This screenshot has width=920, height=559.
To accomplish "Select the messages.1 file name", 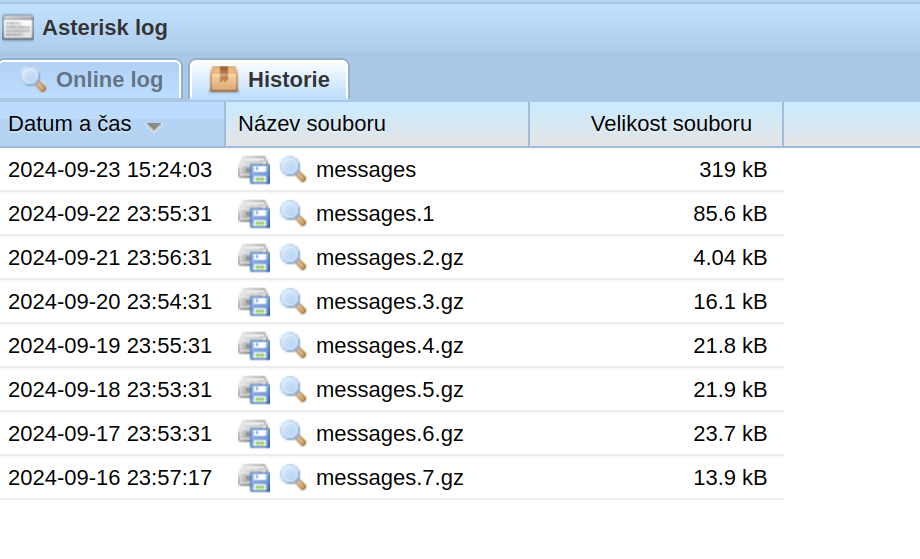I will pos(375,214).
